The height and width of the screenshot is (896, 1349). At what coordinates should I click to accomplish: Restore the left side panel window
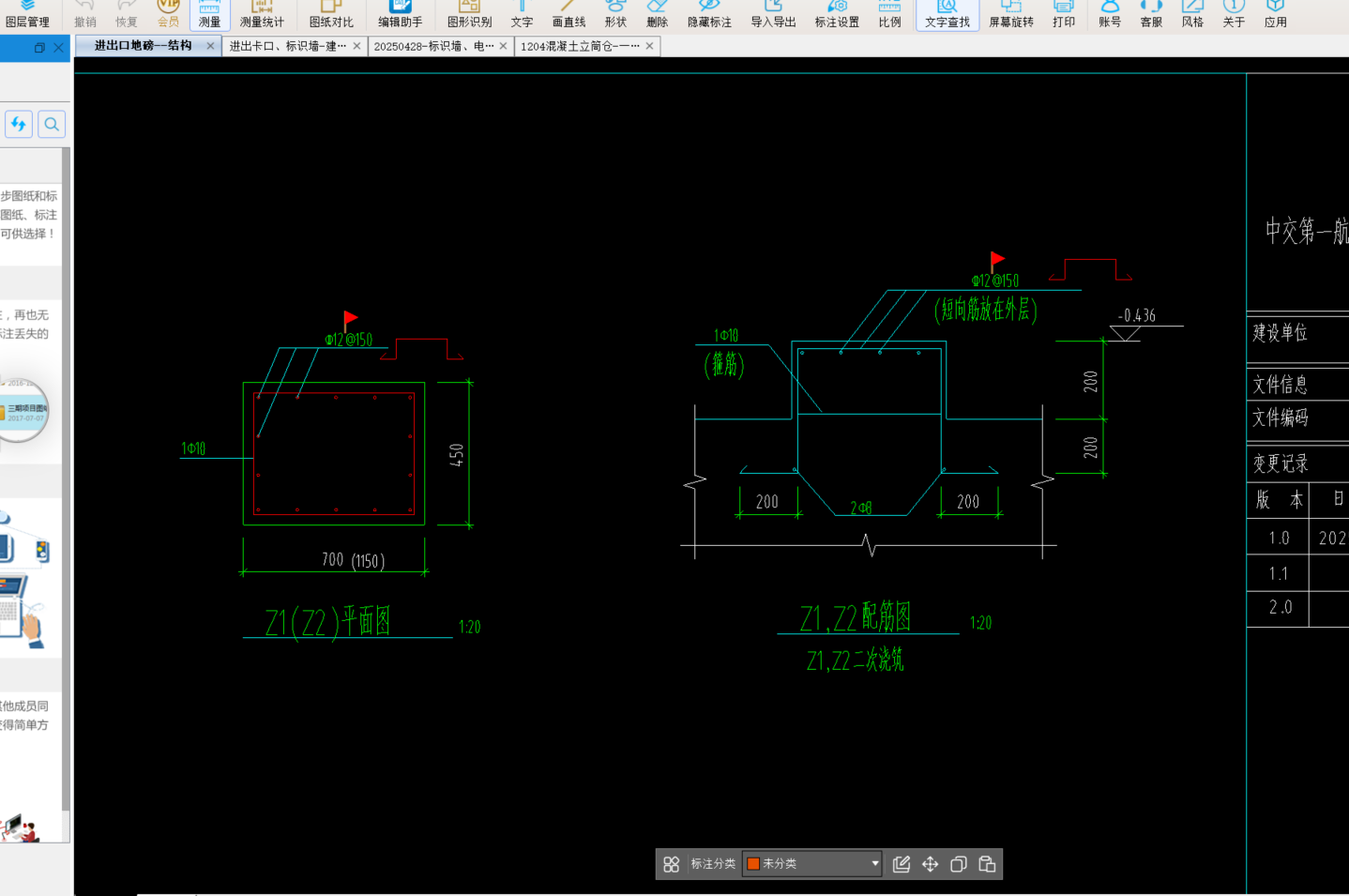(x=39, y=48)
